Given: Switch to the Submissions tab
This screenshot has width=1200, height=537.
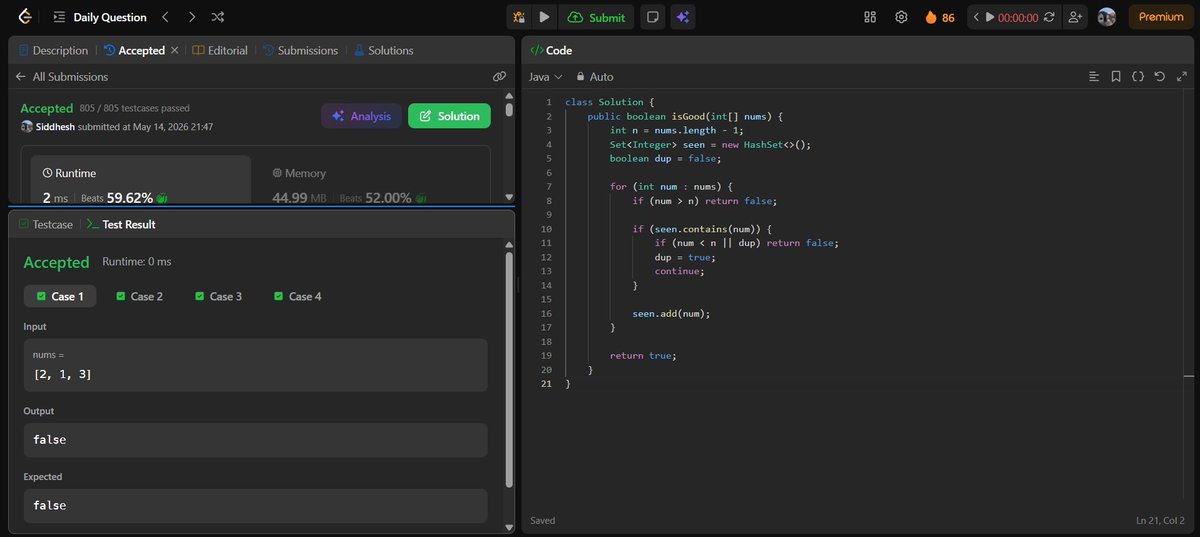Looking at the screenshot, I should (300, 50).
